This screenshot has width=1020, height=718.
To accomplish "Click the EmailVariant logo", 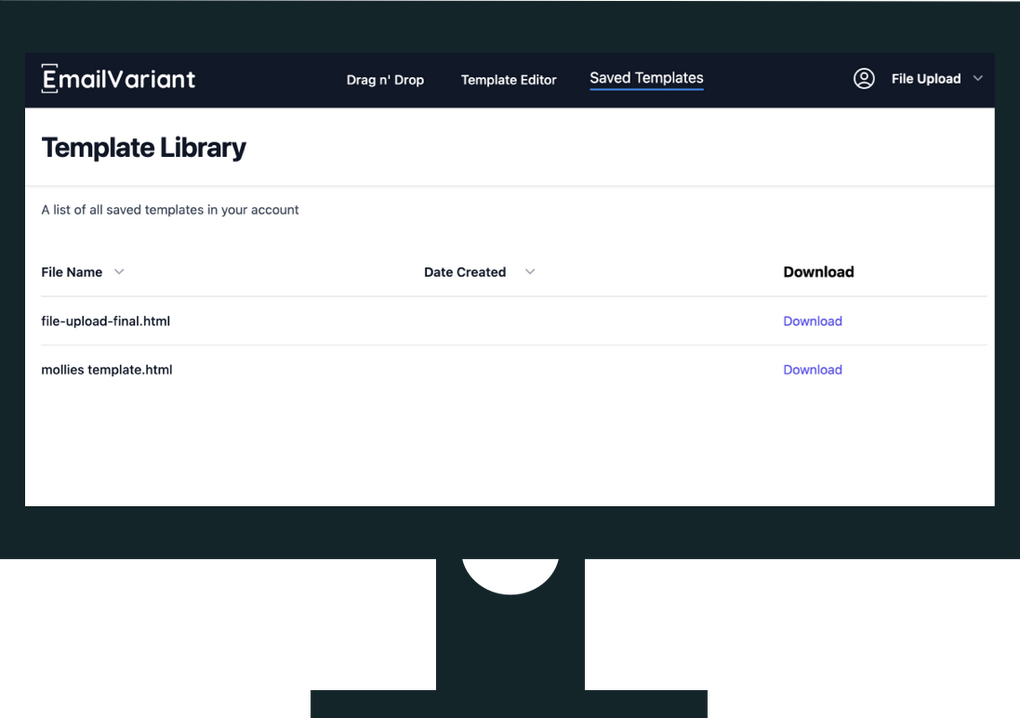I will 118,79.
